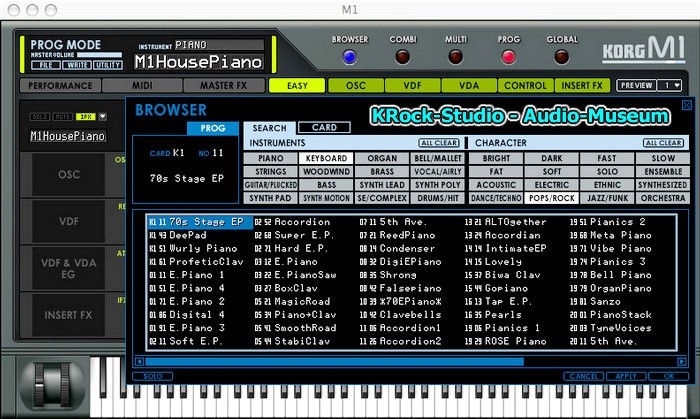Click the program list right scroll arrow
Screen dimensions: 700x419
(682, 361)
